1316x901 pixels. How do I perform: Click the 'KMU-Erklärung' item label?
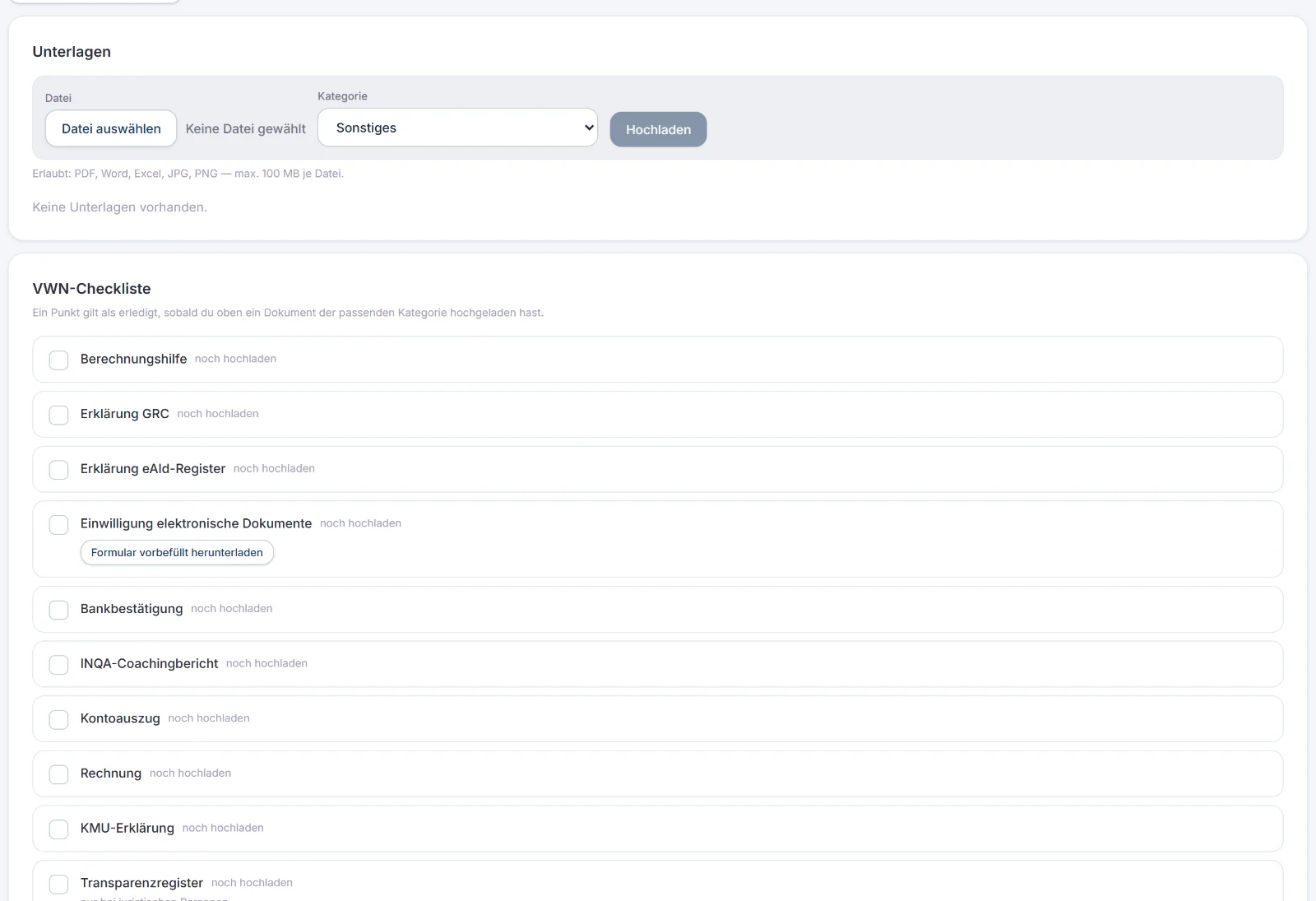click(x=127, y=828)
